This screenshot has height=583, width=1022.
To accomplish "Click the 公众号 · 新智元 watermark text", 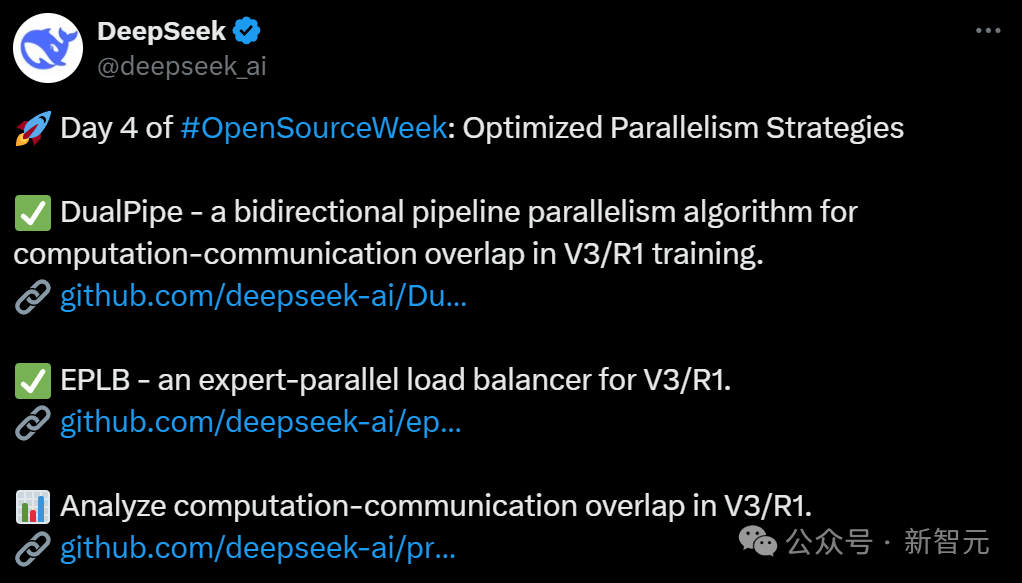I will (x=888, y=542).
